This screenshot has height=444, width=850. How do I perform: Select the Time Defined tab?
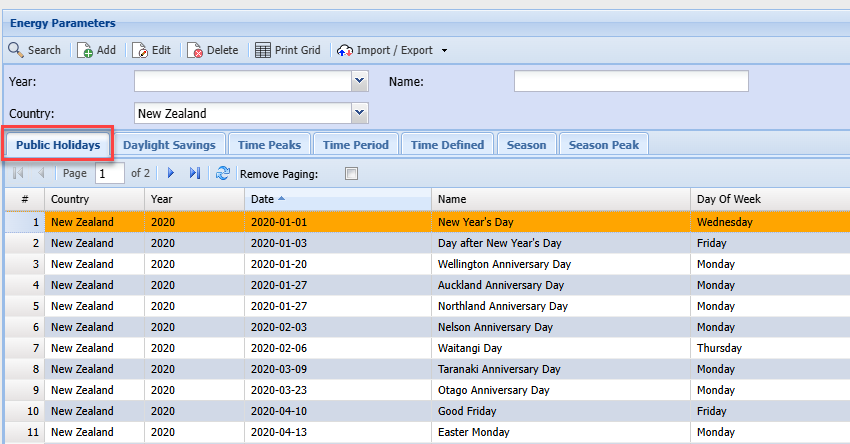pos(447,145)
